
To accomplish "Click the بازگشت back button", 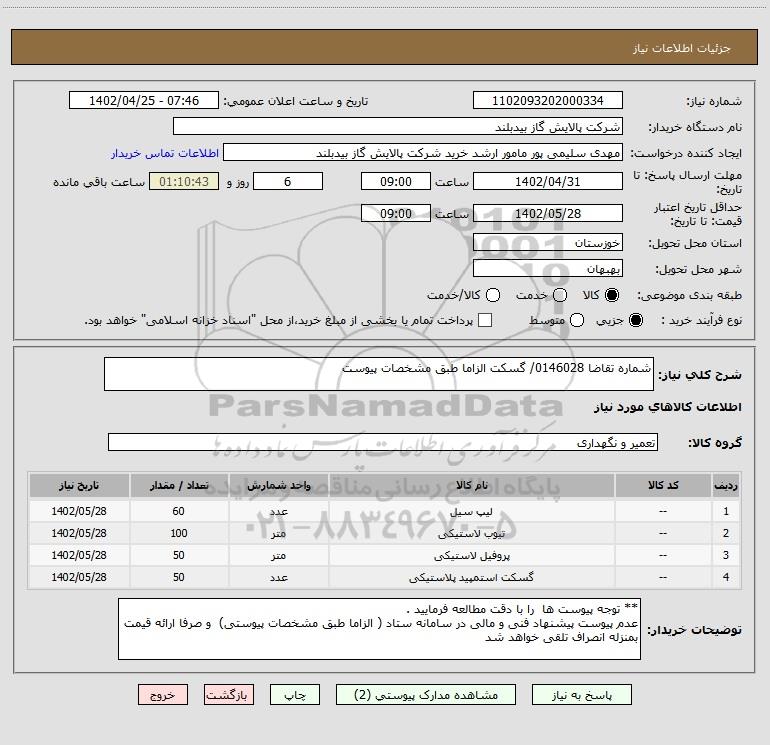I will pos(229,695).
